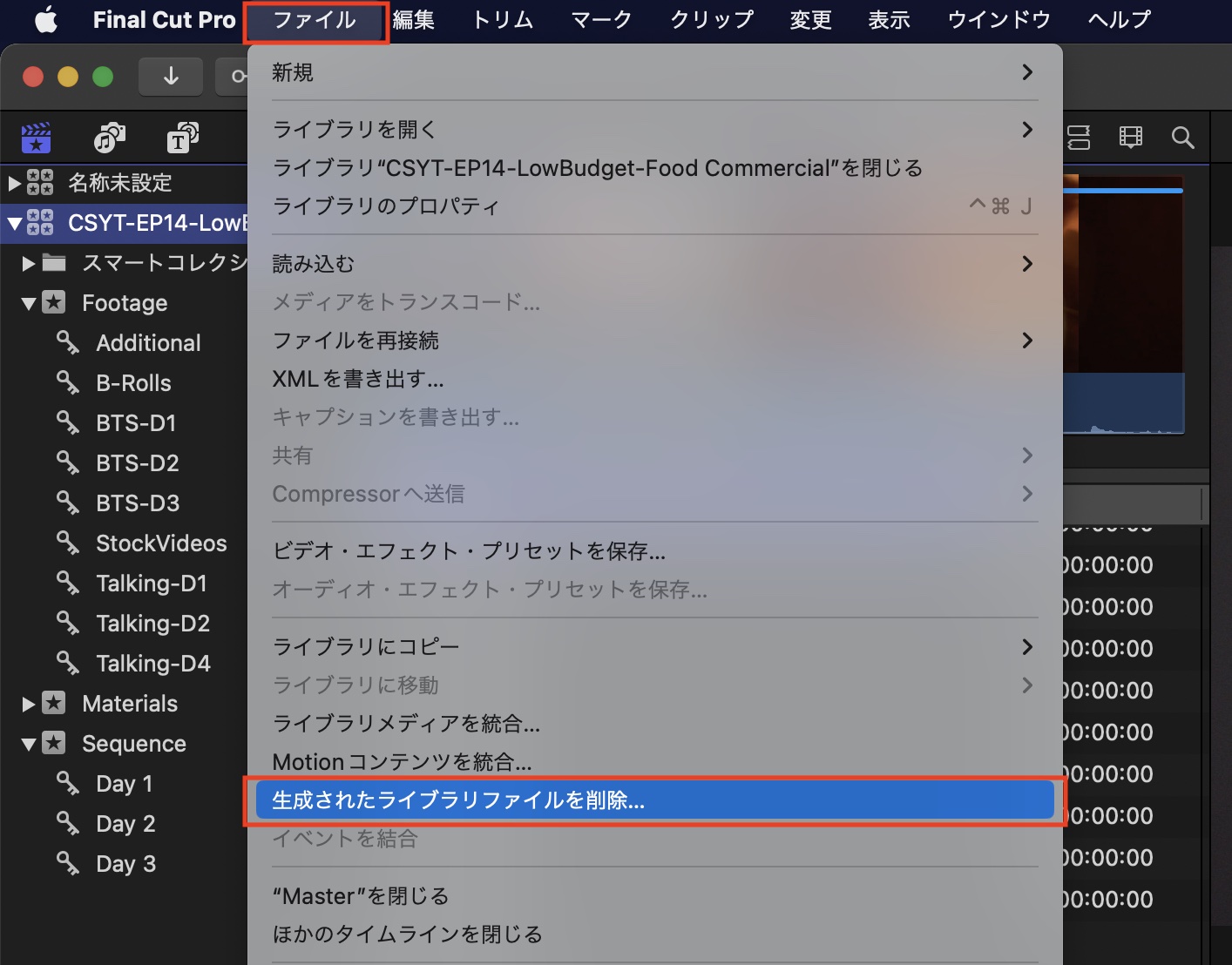The width and height of the screenshot is (1232, 965).
Task: Choose 生成されたライブラリファイルを削除…
Action: click(x=655, y=800)
